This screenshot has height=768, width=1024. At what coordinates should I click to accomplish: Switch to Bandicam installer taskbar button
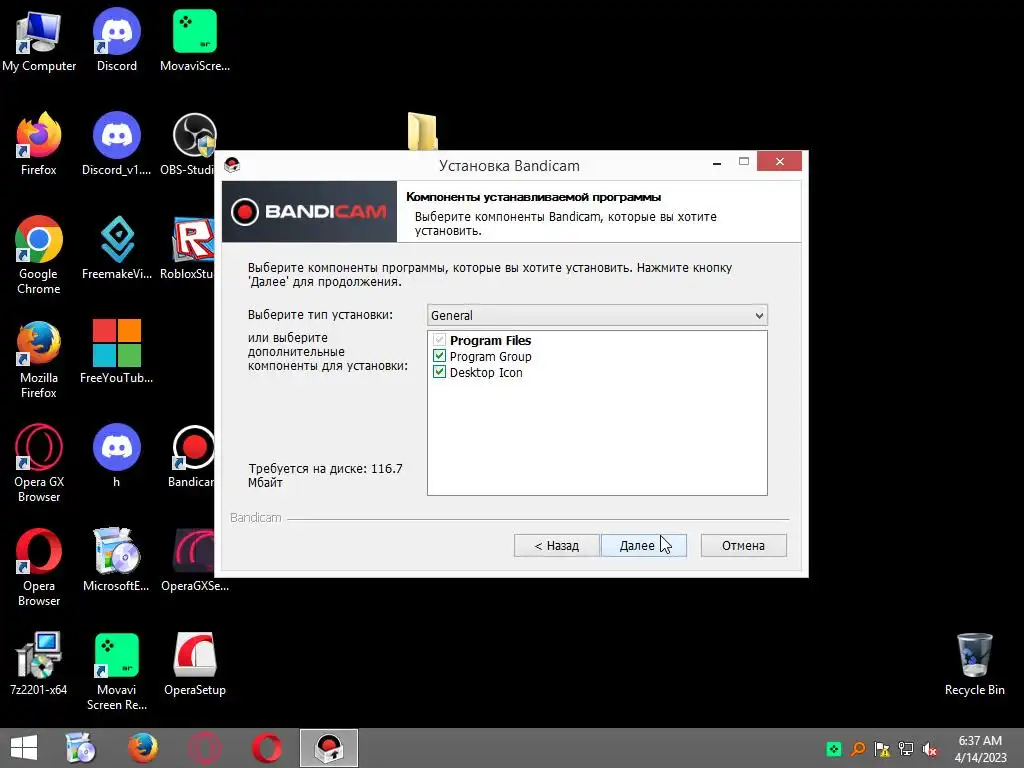click(x=328, y=748)
